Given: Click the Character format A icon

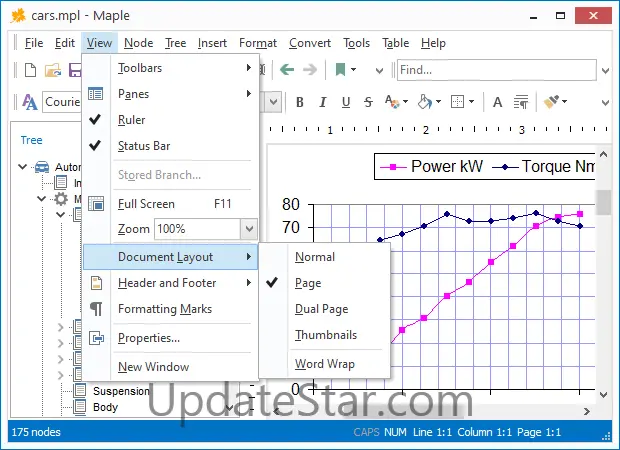Looking at the screenshot, I should tap(497, 102).
